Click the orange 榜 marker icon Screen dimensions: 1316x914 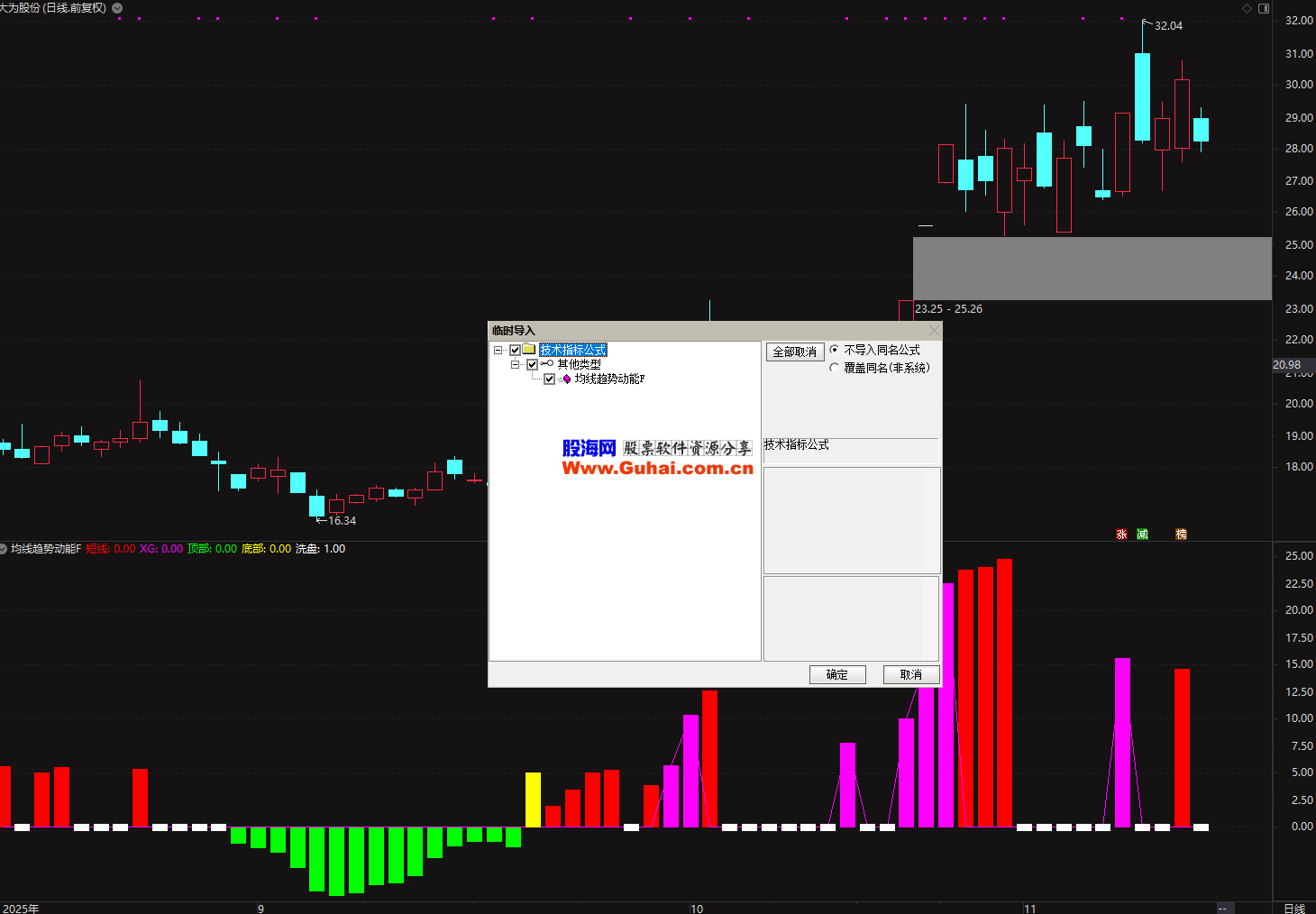pos(1181,535)
